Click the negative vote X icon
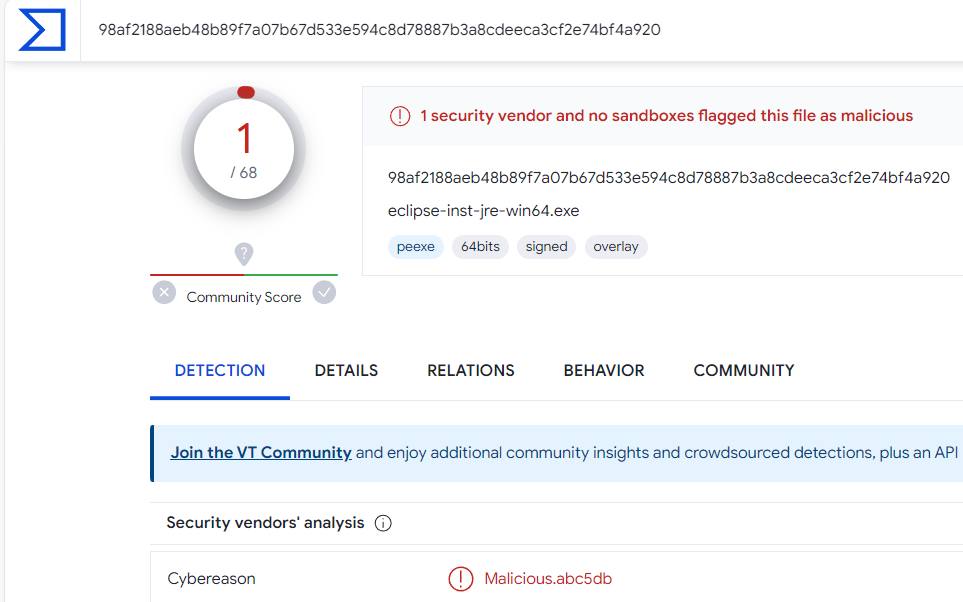963x602 pixels. click(x=164, y=293)
